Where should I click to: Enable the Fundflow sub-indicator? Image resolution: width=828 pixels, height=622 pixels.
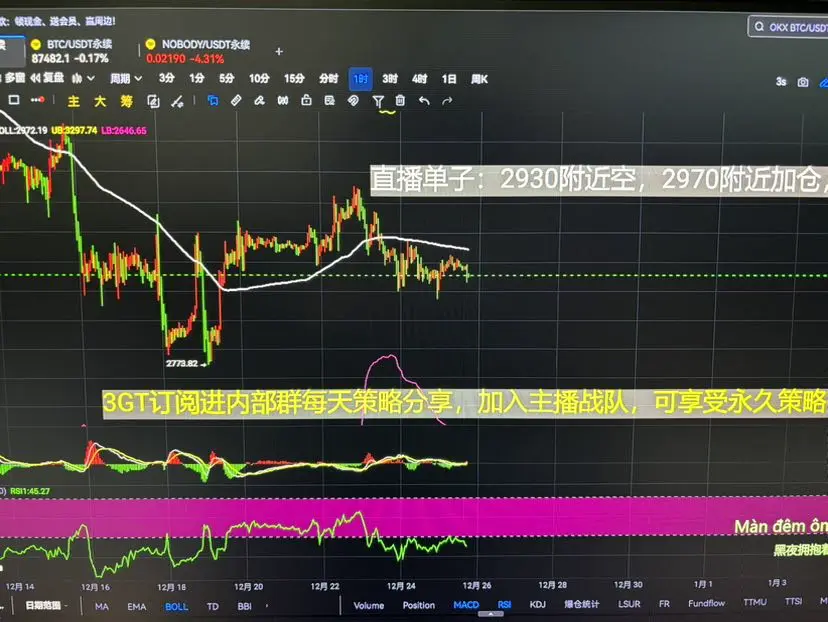click(707, 602)
